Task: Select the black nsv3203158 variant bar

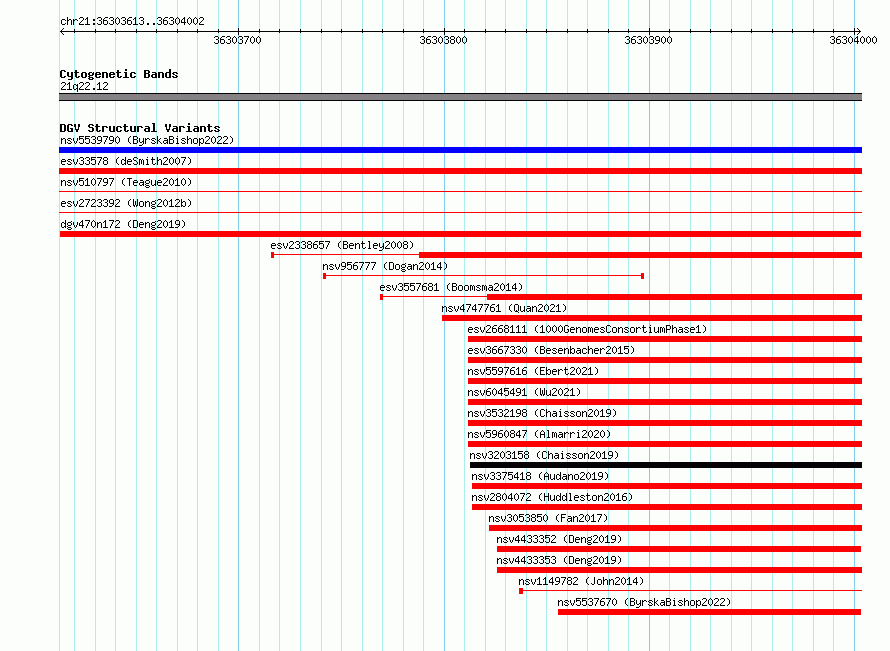Action: (666, 465)
